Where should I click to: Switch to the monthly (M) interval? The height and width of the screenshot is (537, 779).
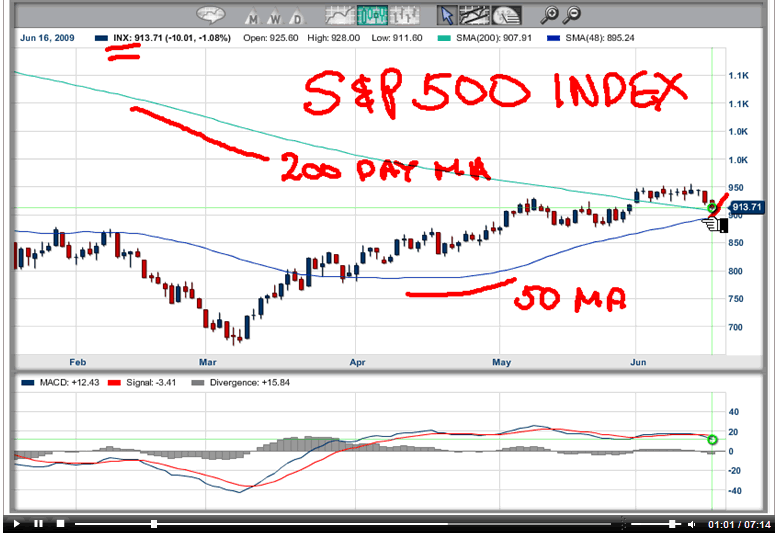click(253, 16)
